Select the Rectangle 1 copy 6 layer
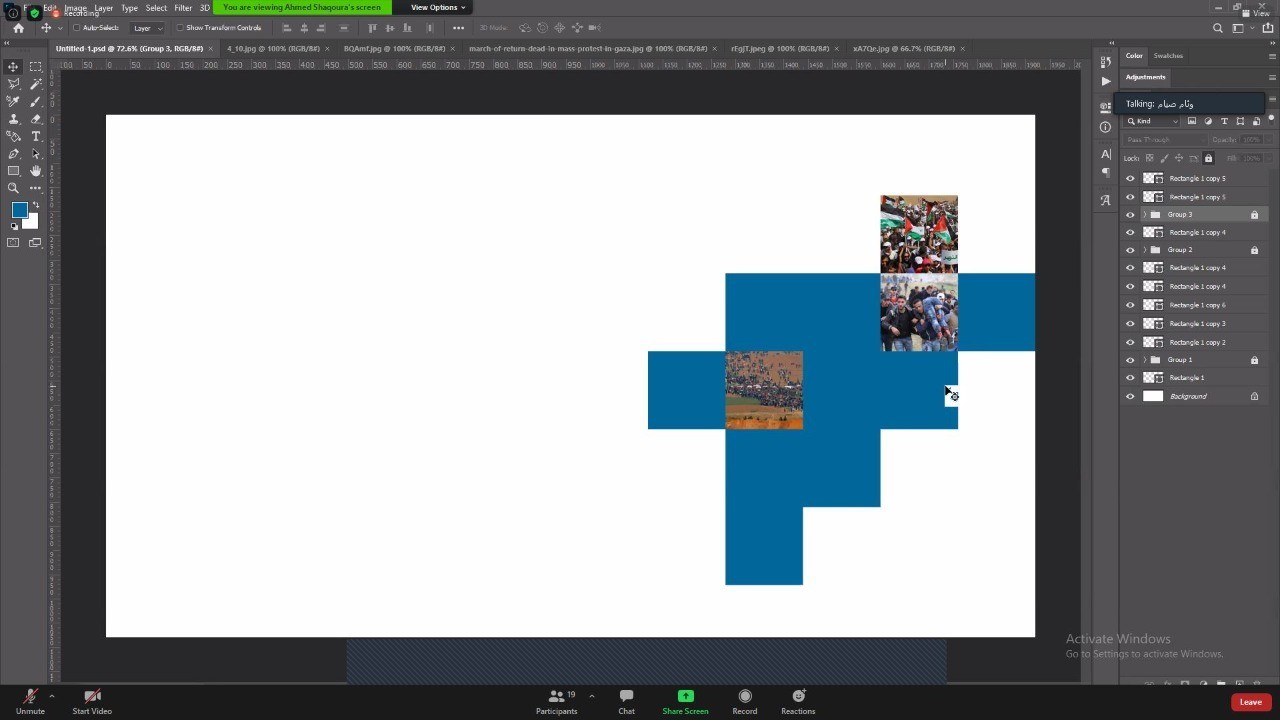Image resolution: width=1280 pixels, height=720 pixels. click(x=1197, y=305)
